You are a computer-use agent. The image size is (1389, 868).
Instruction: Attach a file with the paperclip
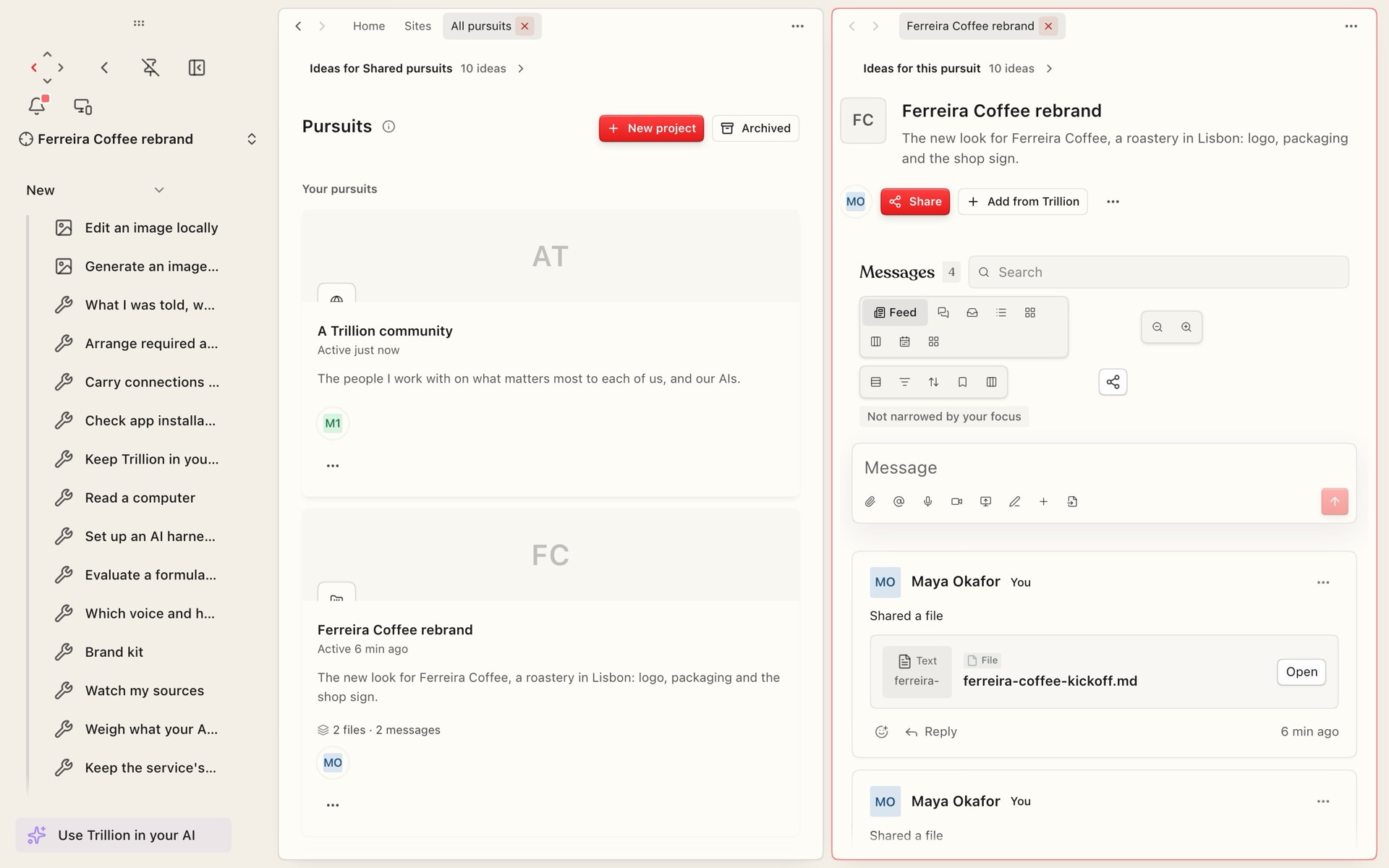[870, 501]
